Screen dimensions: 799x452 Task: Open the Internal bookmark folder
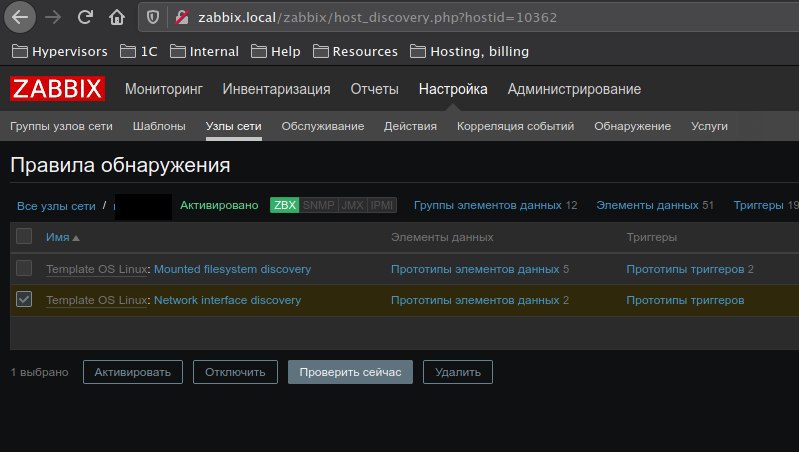[204, 51]
